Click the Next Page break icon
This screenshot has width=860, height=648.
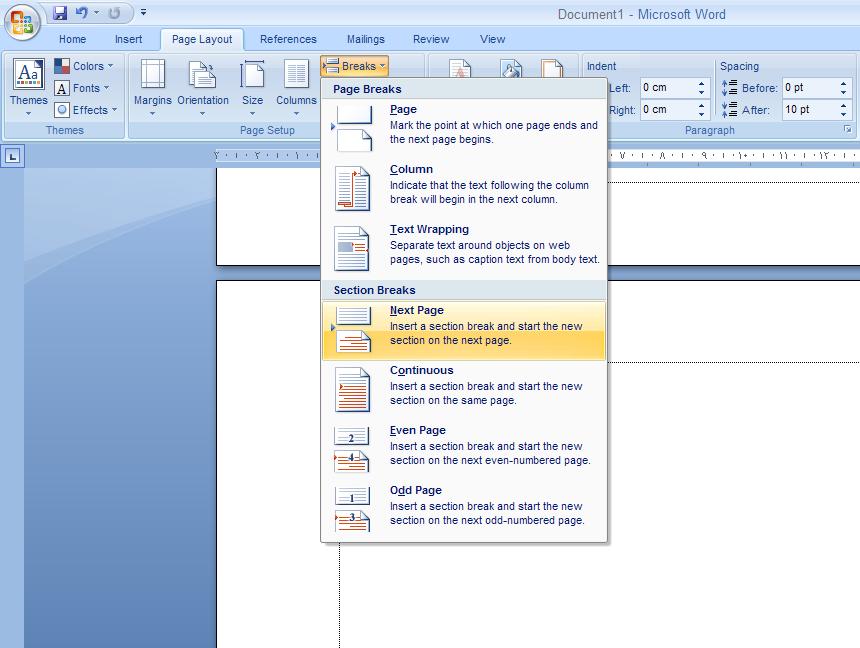pyautogui.click(x=352, y=330)
